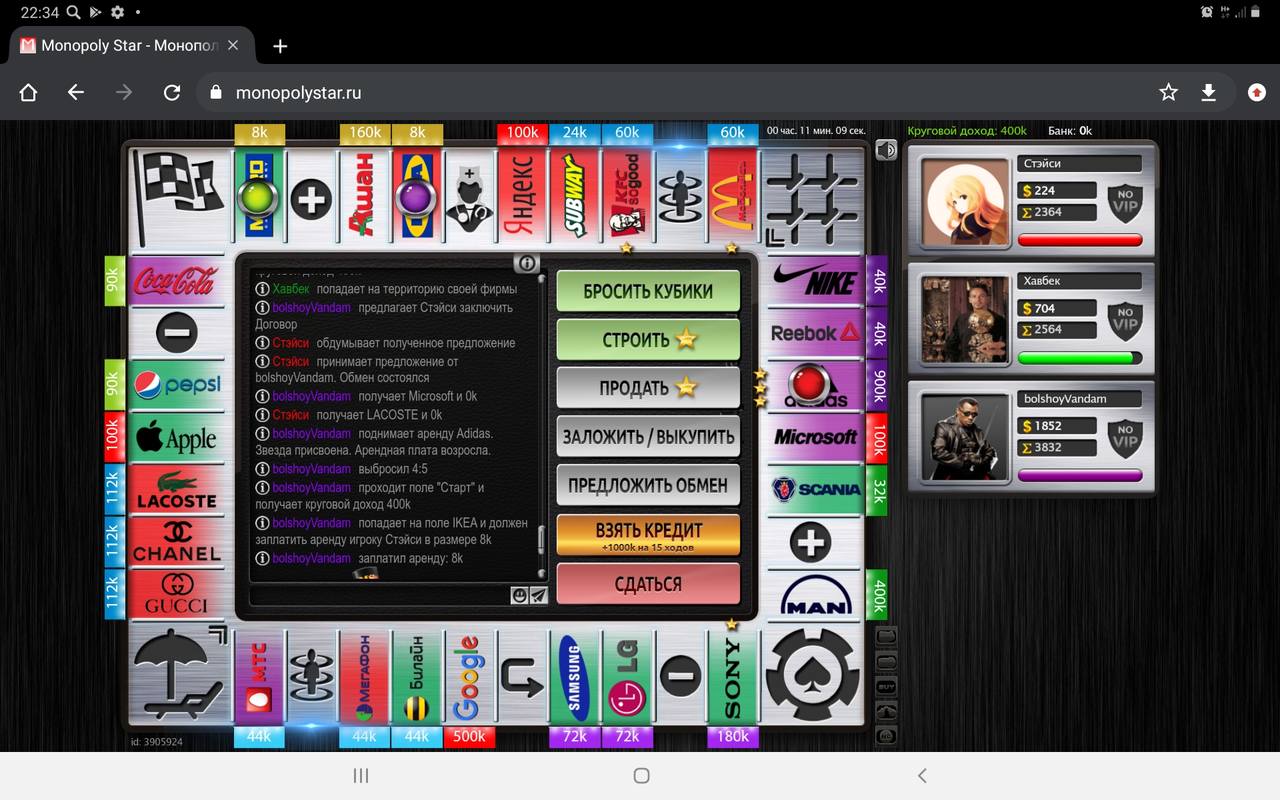1280x800 pixels.
Task: Bookmark page with the star icon
Action: (1168, 92)
